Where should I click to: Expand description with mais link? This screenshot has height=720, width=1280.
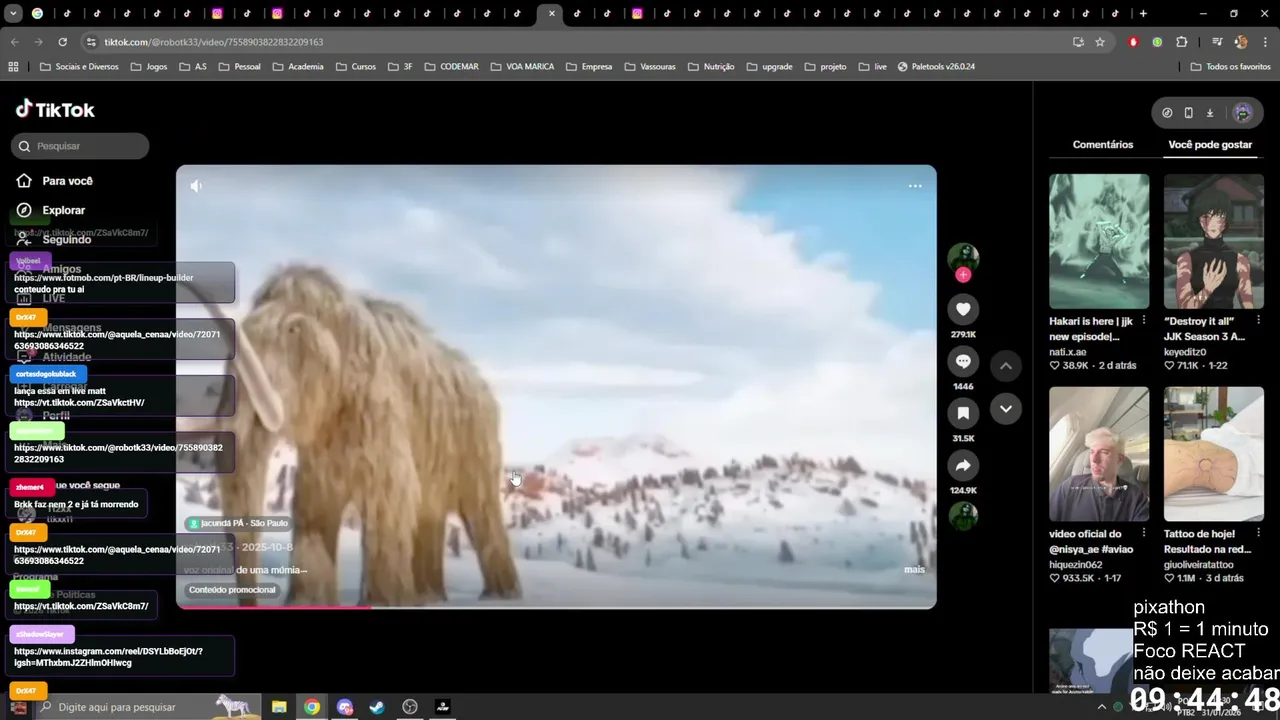click(x=914, y=569)
